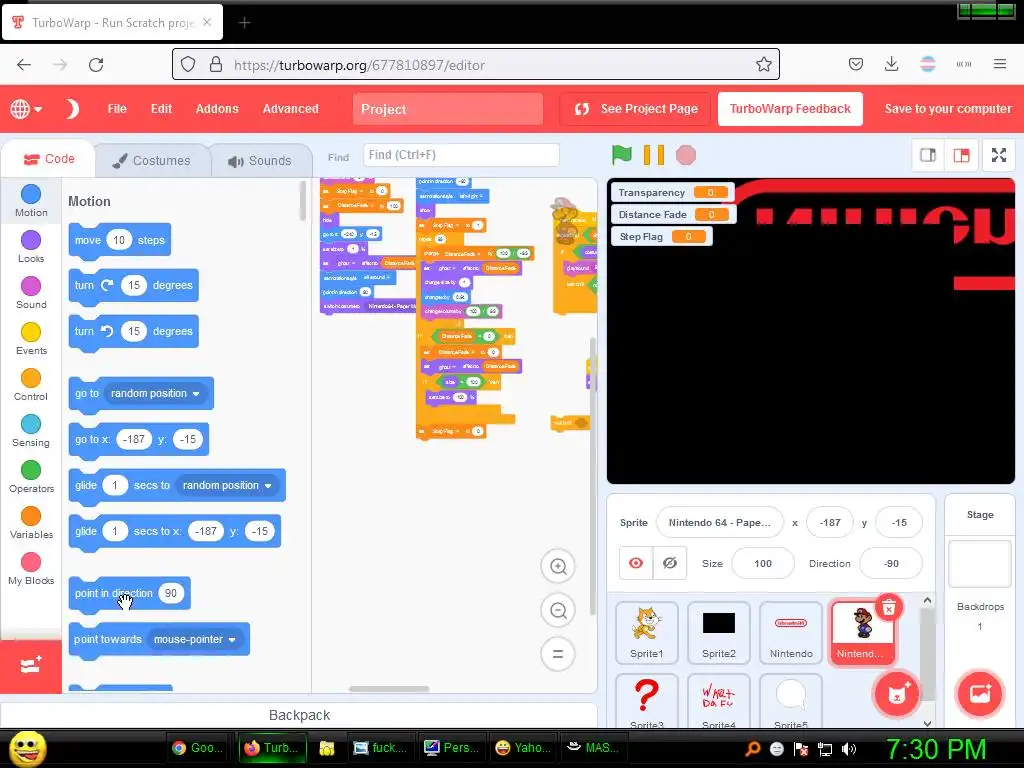The image size is (1024, 768).
Task: Hide the sprite using crossed-eye icon
Action: coord(669,563)
